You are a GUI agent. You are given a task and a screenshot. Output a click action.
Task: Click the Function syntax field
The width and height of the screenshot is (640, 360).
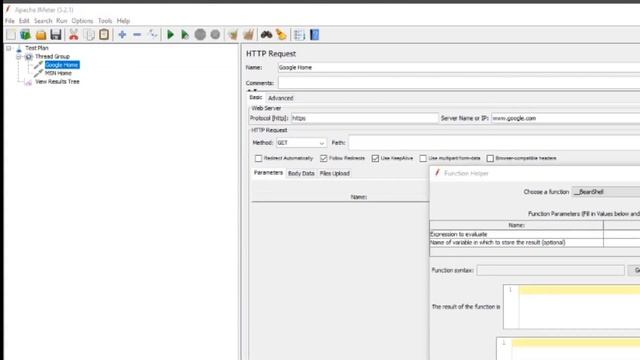[x=550, y=270]
